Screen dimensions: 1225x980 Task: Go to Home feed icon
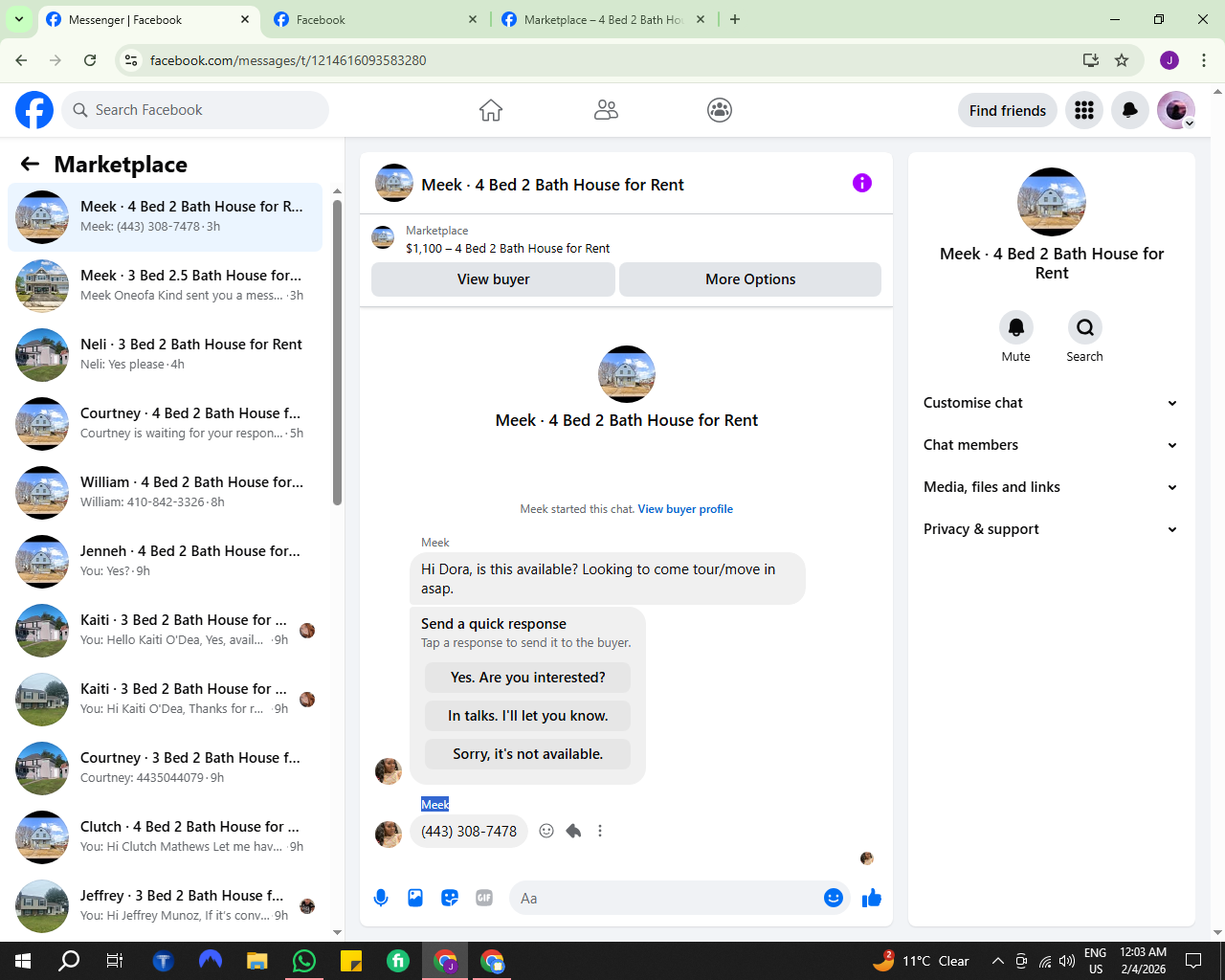[491, 110]
